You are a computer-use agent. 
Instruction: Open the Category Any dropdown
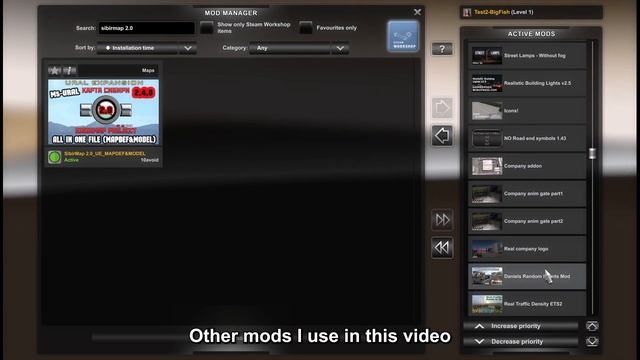[x=299, y=48]
